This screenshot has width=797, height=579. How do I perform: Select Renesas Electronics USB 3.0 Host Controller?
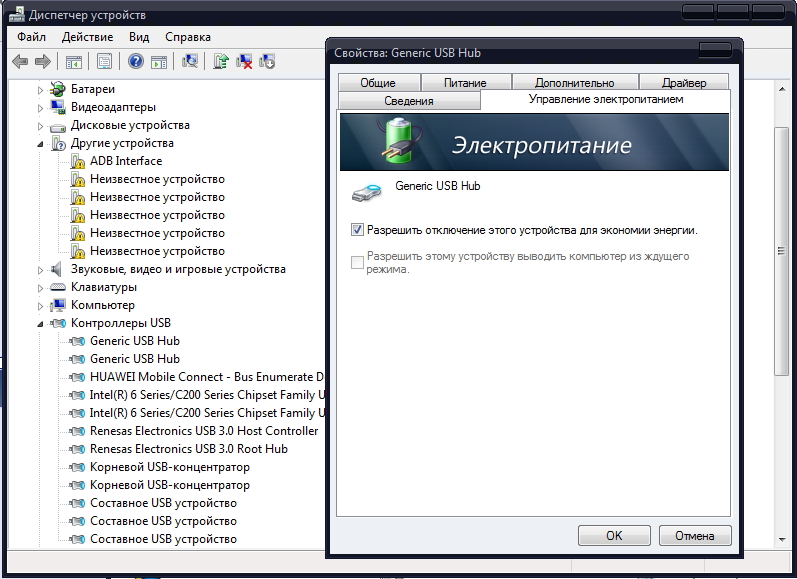[x=204, y=431]
